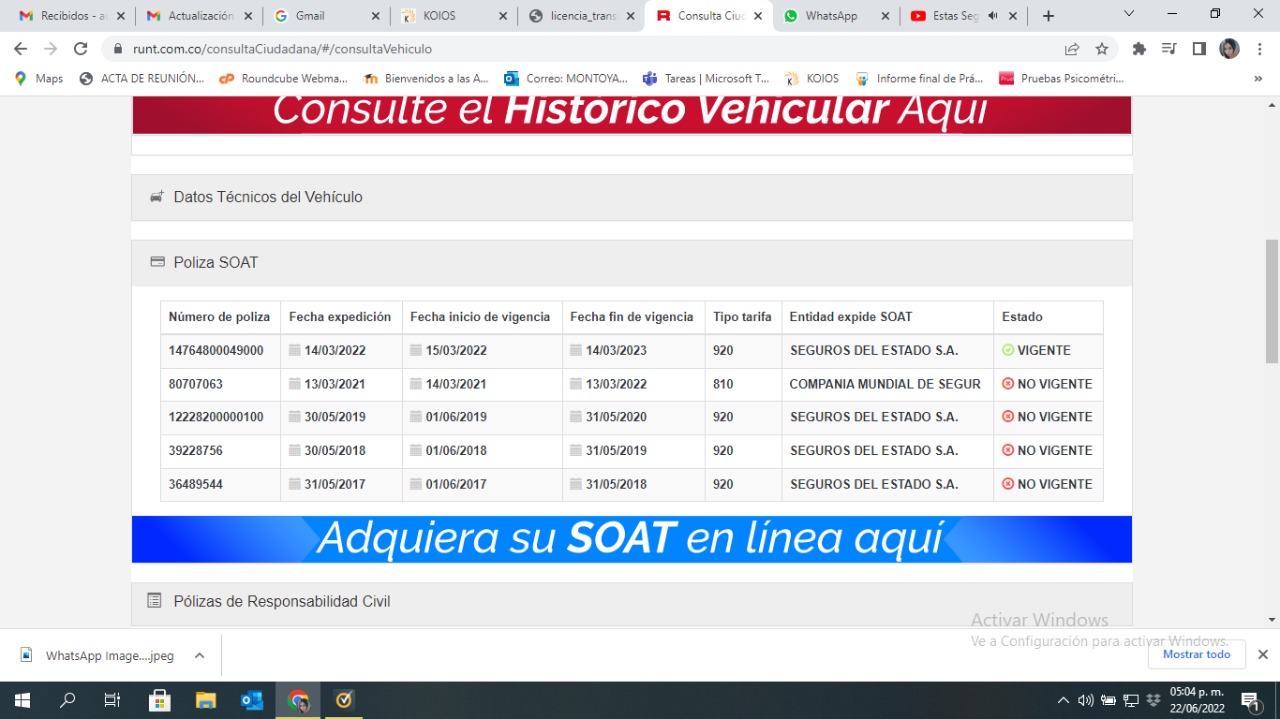The width and height of the screenshot is (1280, 719).
Task: Switch to the Gmail tab
Action: [x=310, y=16]
